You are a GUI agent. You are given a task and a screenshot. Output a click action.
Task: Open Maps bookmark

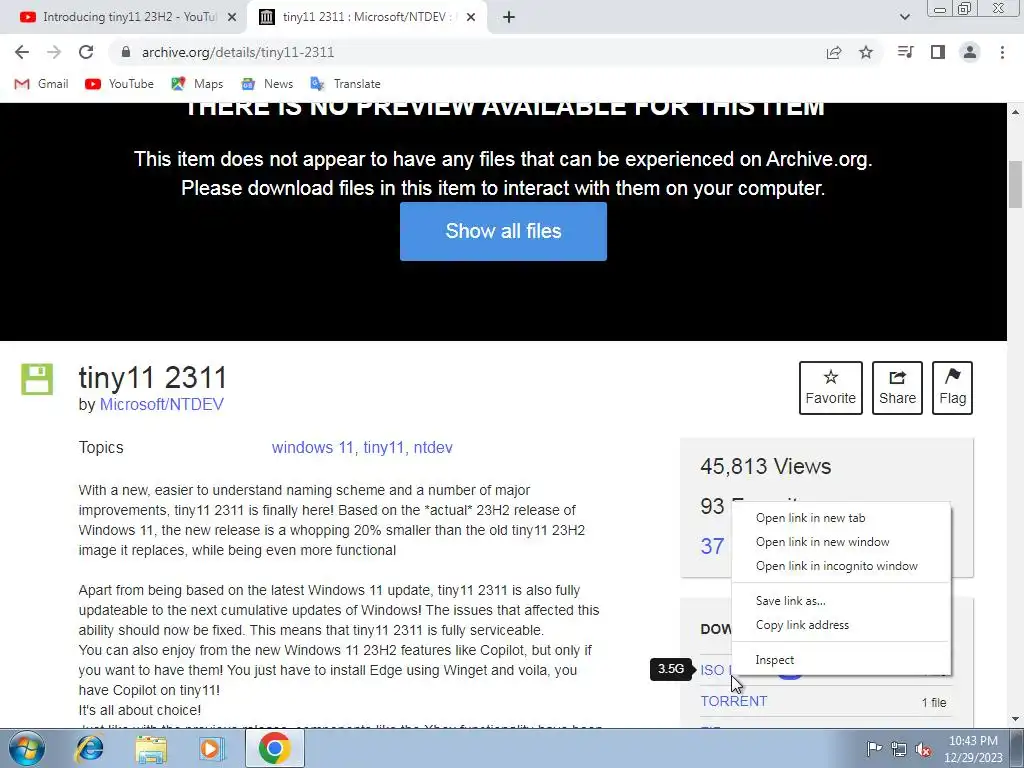pyautogui.click(x=197, y=84)
